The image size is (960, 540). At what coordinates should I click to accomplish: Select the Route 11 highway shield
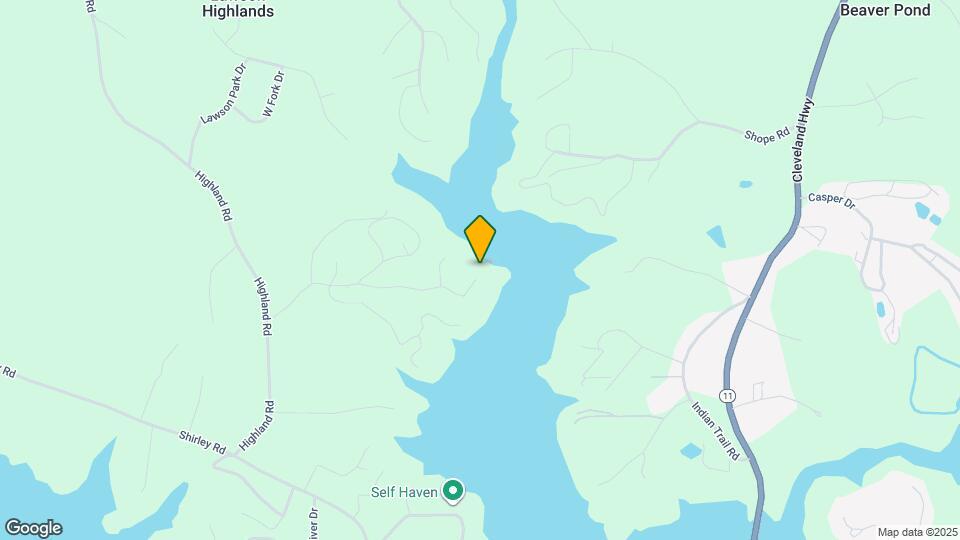click(727, 396)
